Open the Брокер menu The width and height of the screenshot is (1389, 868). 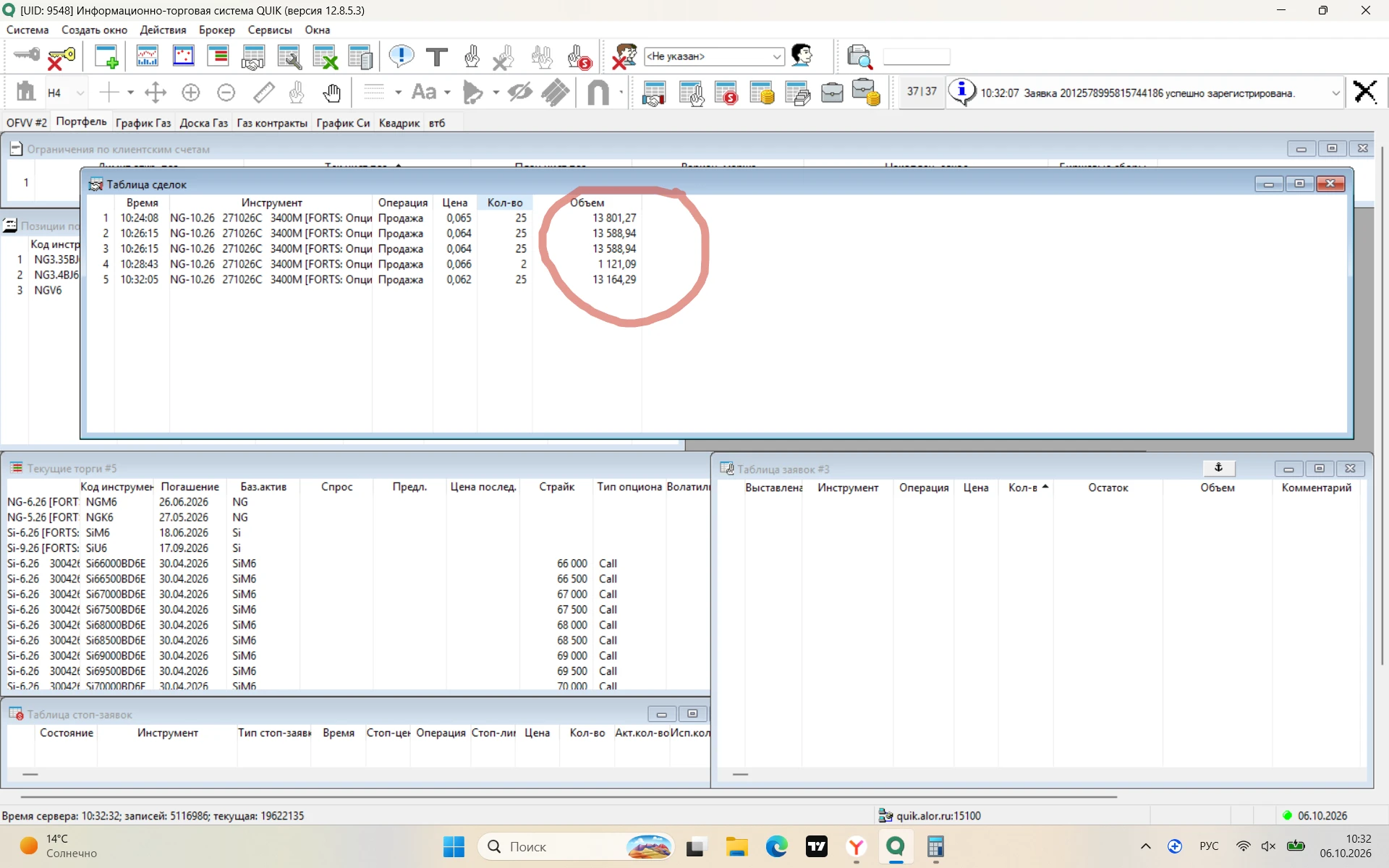pos(217,30)
